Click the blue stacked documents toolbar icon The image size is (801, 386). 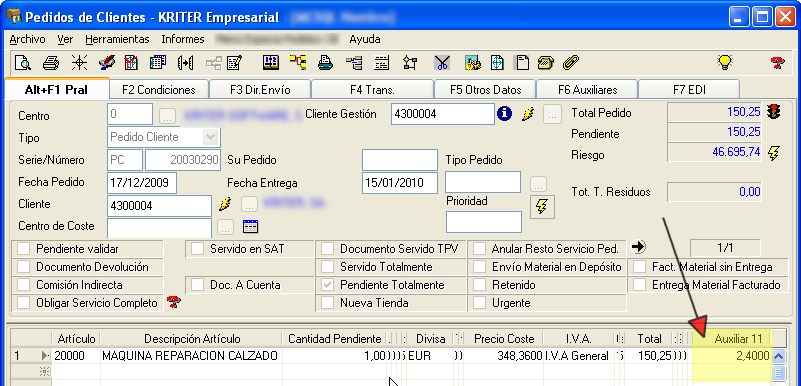pyautogui.click(x=158, y=63)
